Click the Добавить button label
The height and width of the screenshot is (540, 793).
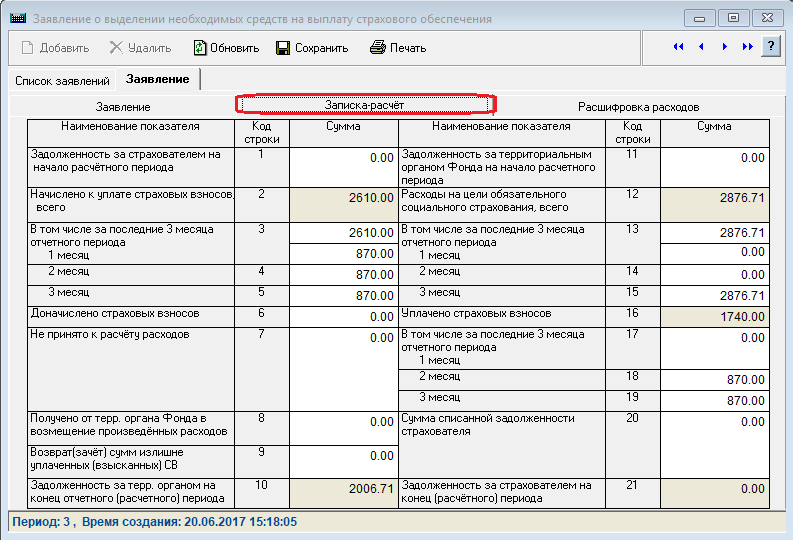64,48
